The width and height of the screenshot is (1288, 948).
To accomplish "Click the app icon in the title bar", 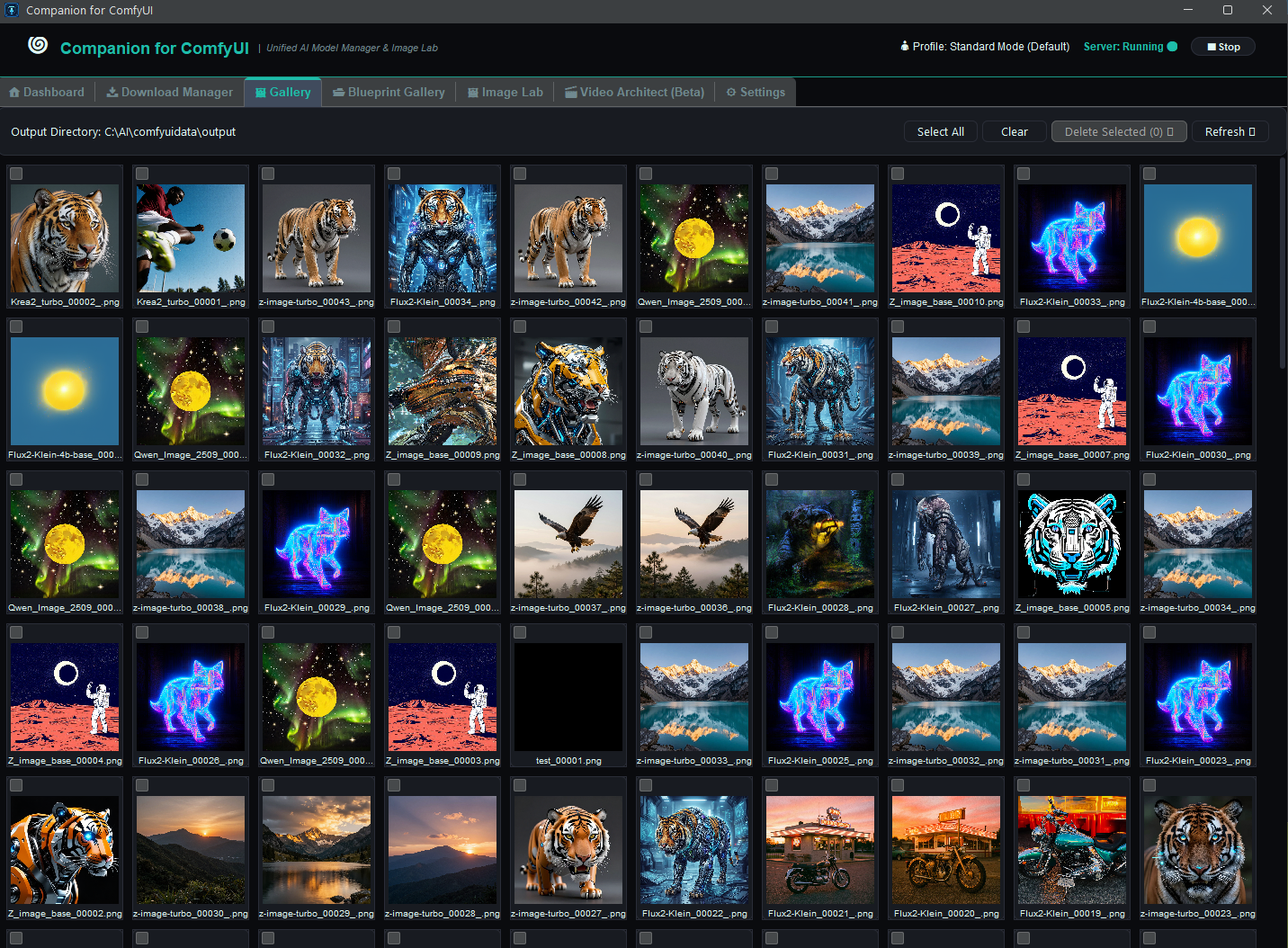I will point(12,10).
